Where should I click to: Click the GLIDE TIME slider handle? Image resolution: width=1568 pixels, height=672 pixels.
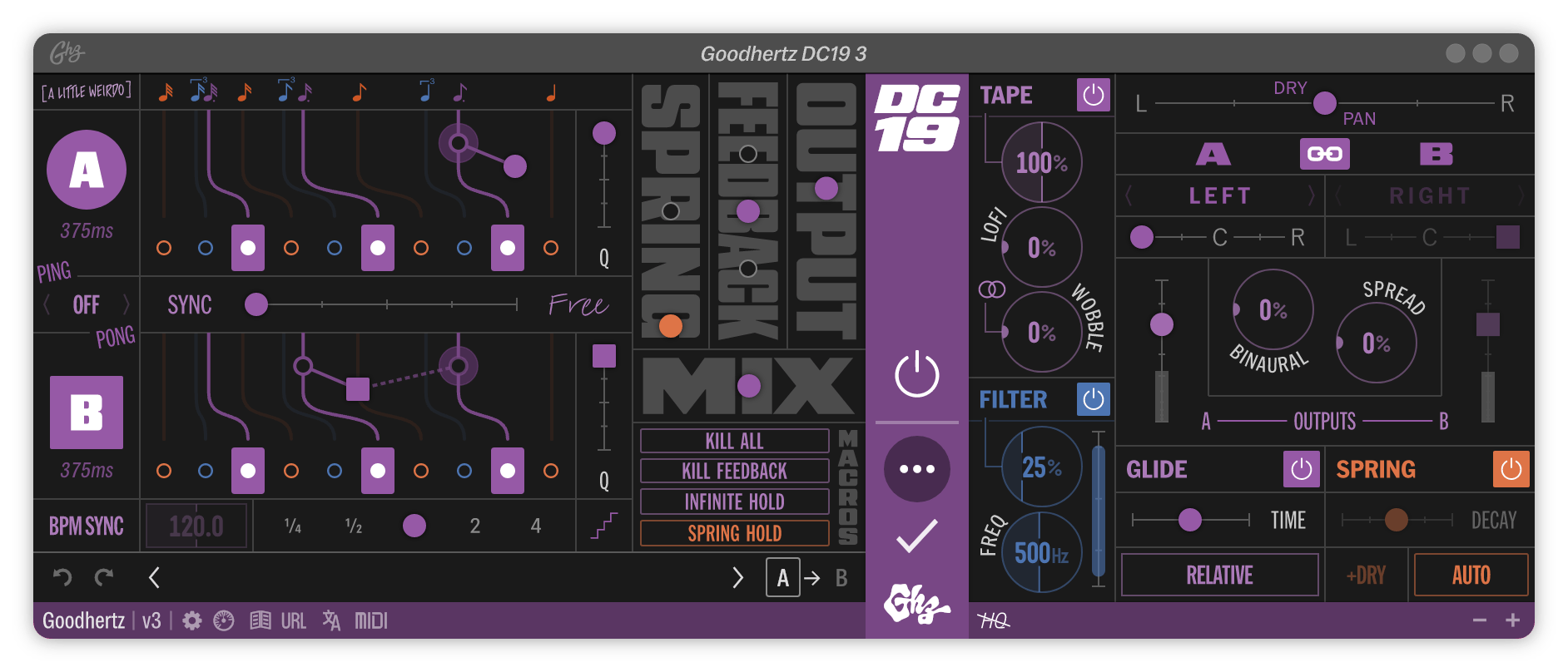pos(1190,520)
